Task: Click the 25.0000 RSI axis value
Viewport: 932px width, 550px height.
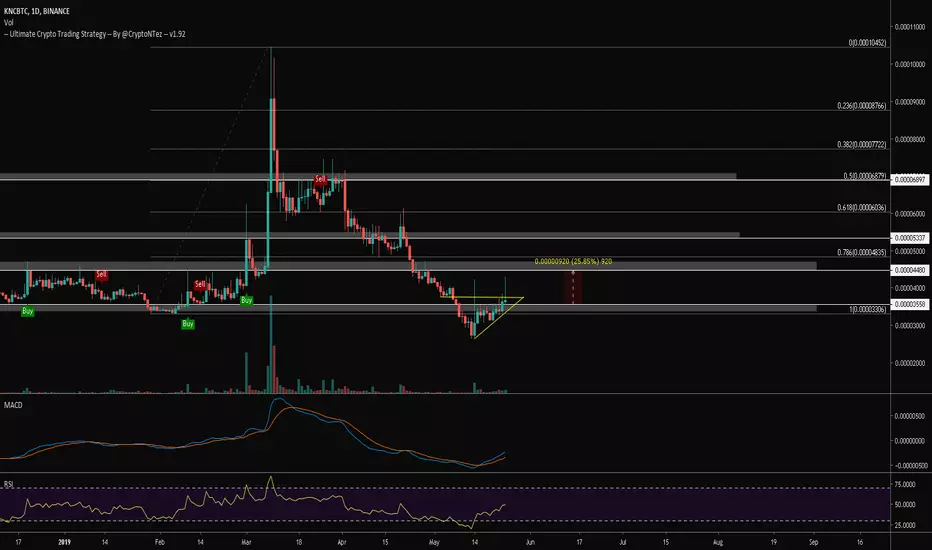Action: (x=905, y=525)
